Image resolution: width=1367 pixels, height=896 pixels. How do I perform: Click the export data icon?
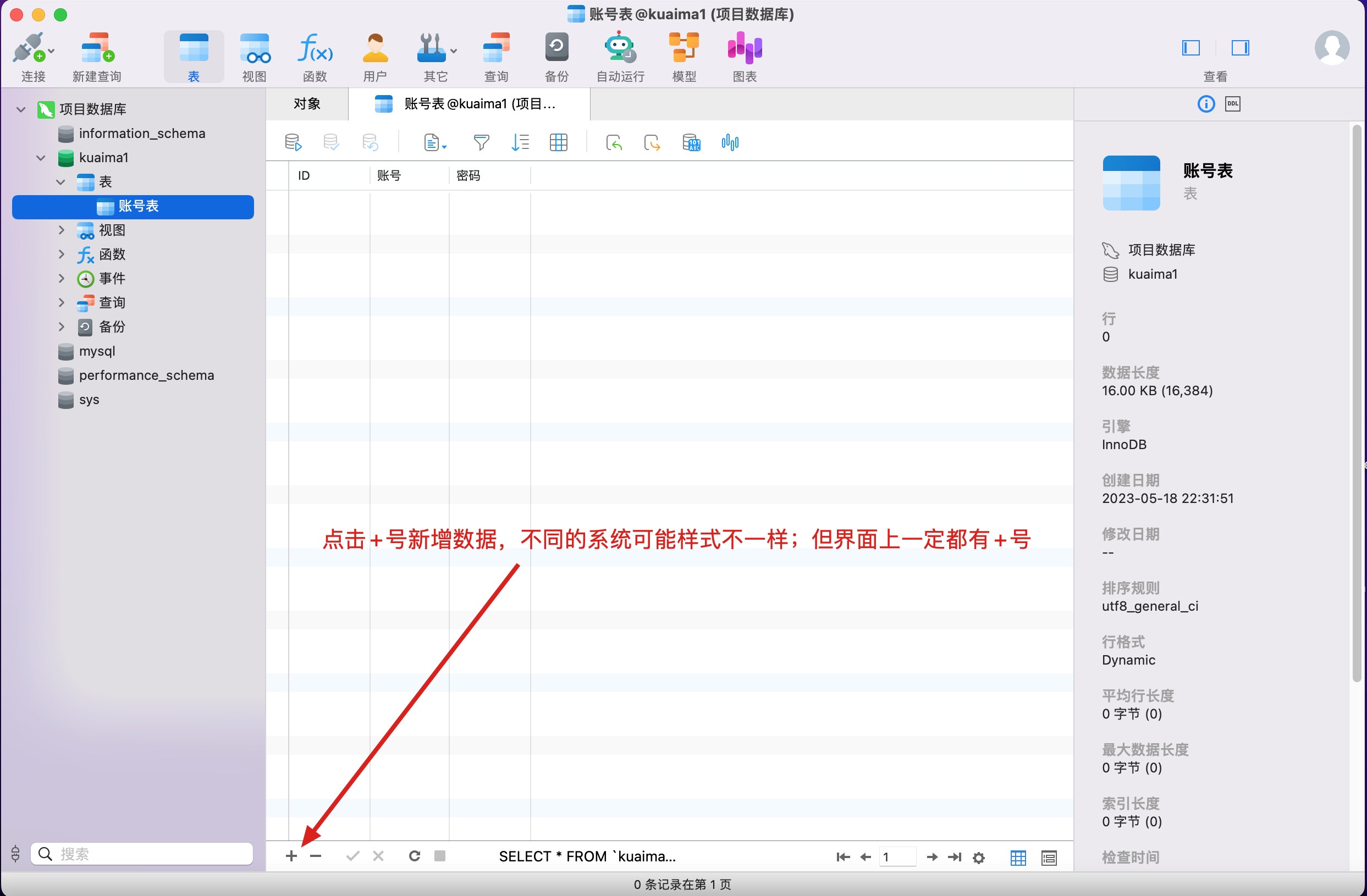tap(653, 142)
